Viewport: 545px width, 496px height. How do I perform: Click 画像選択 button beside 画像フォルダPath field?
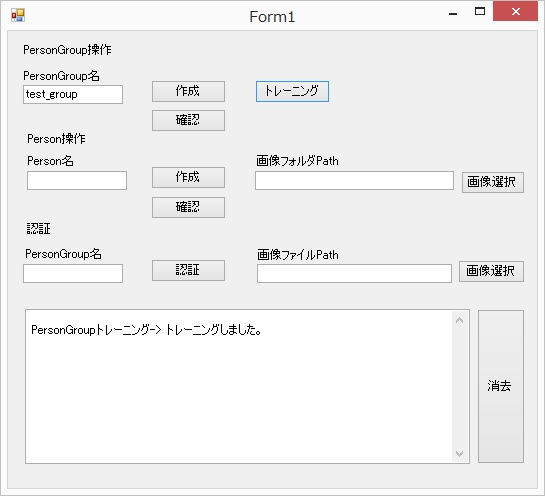493,182
